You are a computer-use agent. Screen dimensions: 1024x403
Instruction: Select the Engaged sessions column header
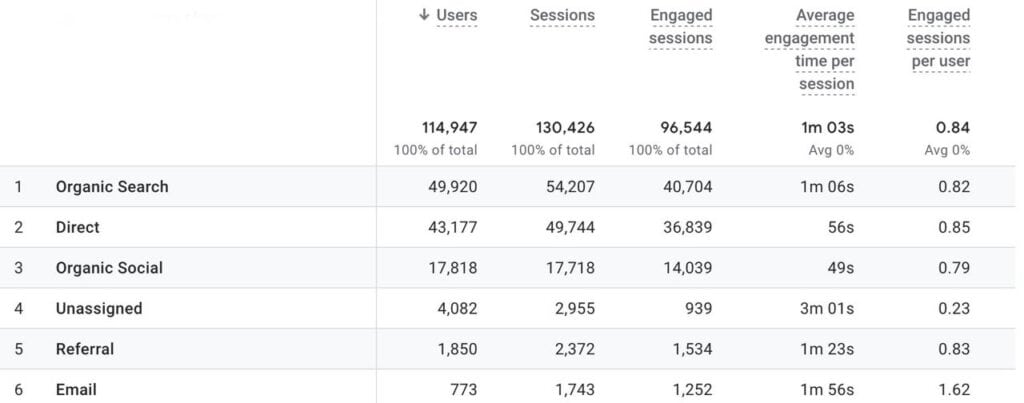click(x=680, y=27)
